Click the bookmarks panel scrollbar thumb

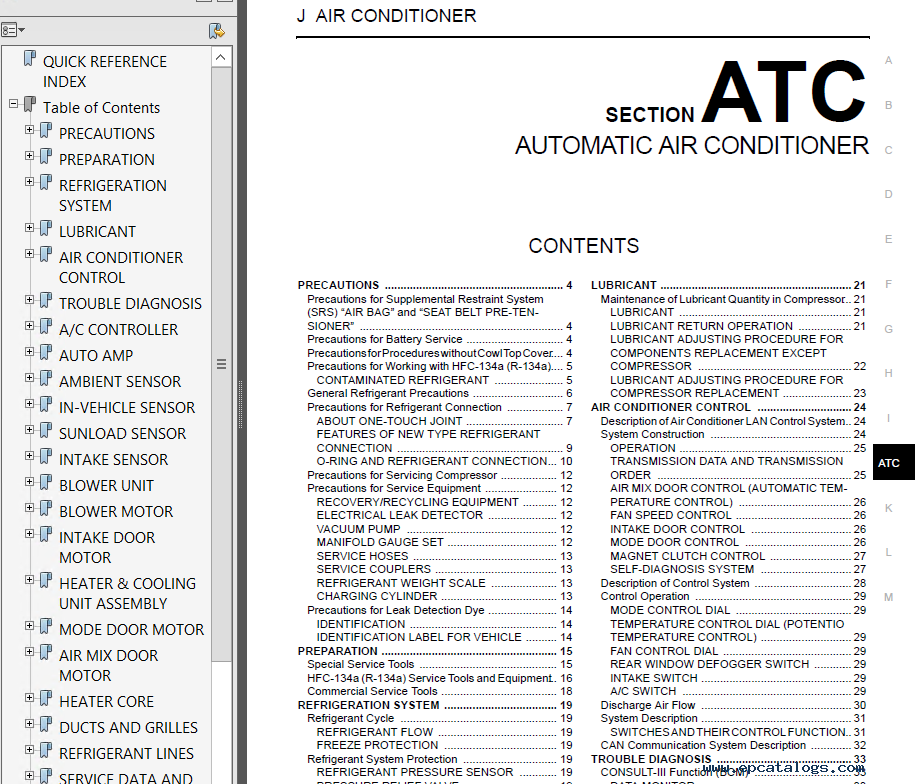(221, 364)
